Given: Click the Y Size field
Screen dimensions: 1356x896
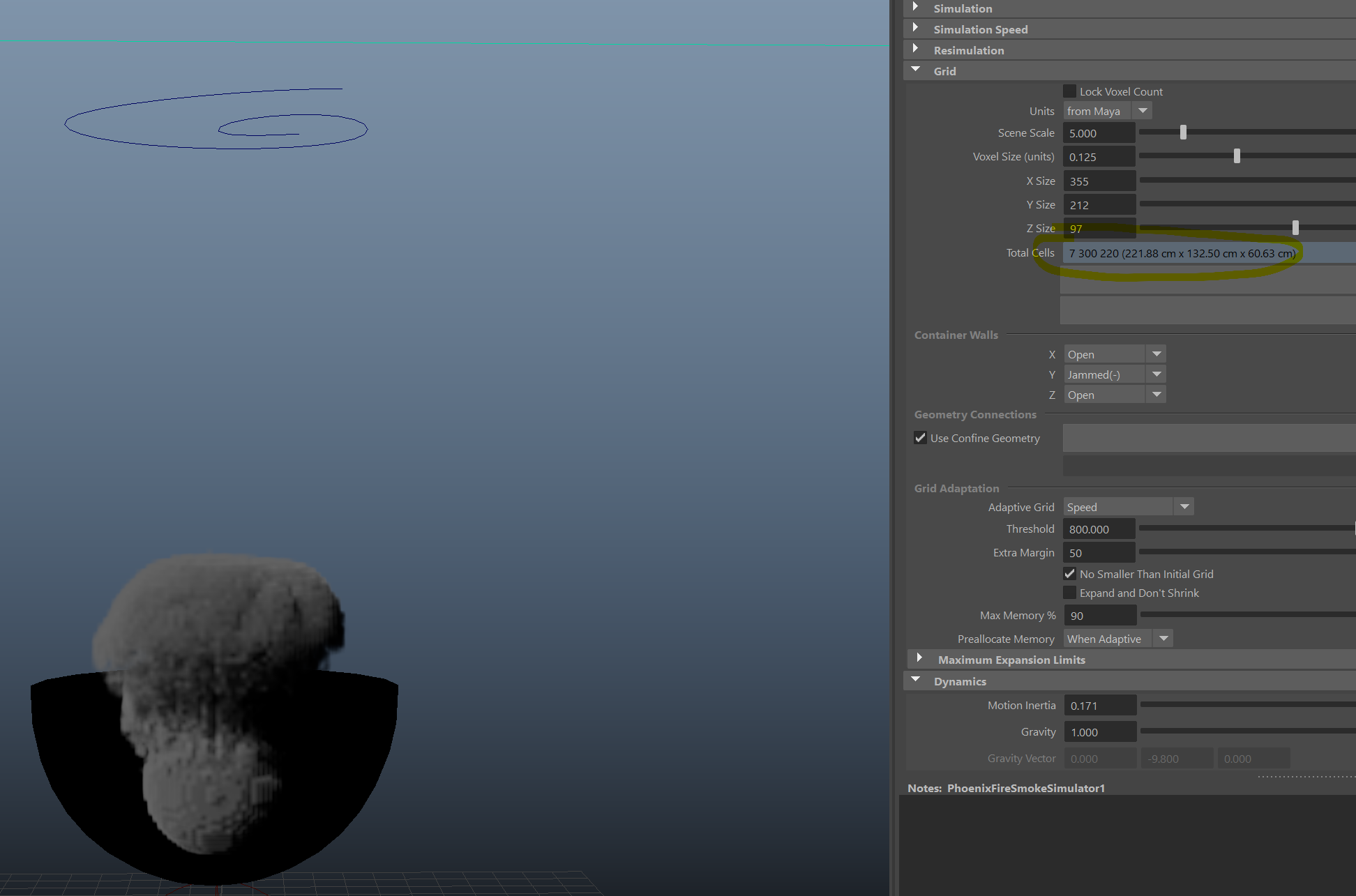Looking at the screenshot, I should [1099, 205].
